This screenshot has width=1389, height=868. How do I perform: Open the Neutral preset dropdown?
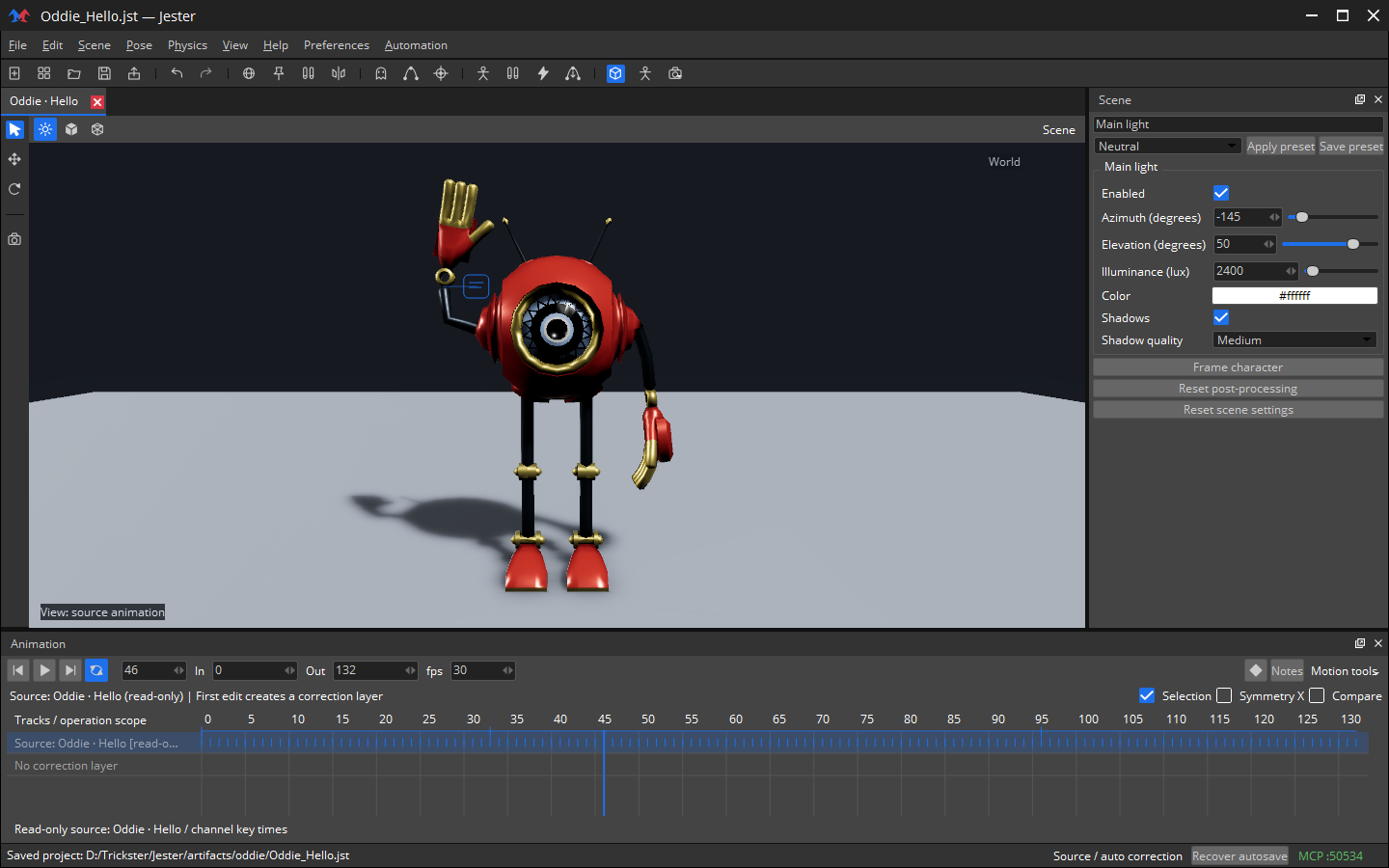click(x=1168, y=146)
